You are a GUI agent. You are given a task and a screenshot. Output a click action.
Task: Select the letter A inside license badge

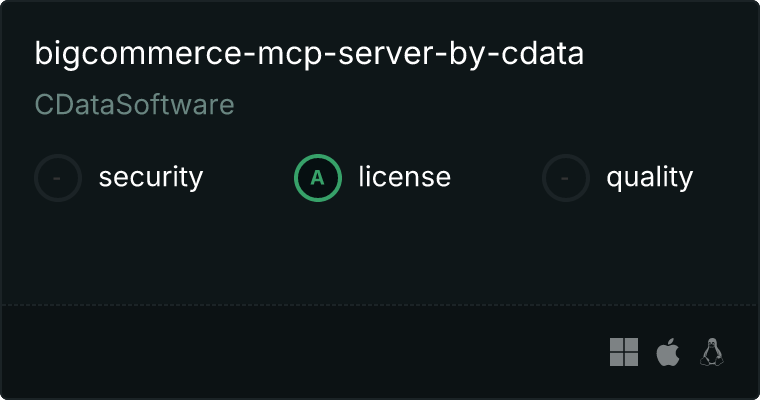(x=318, y=178)
